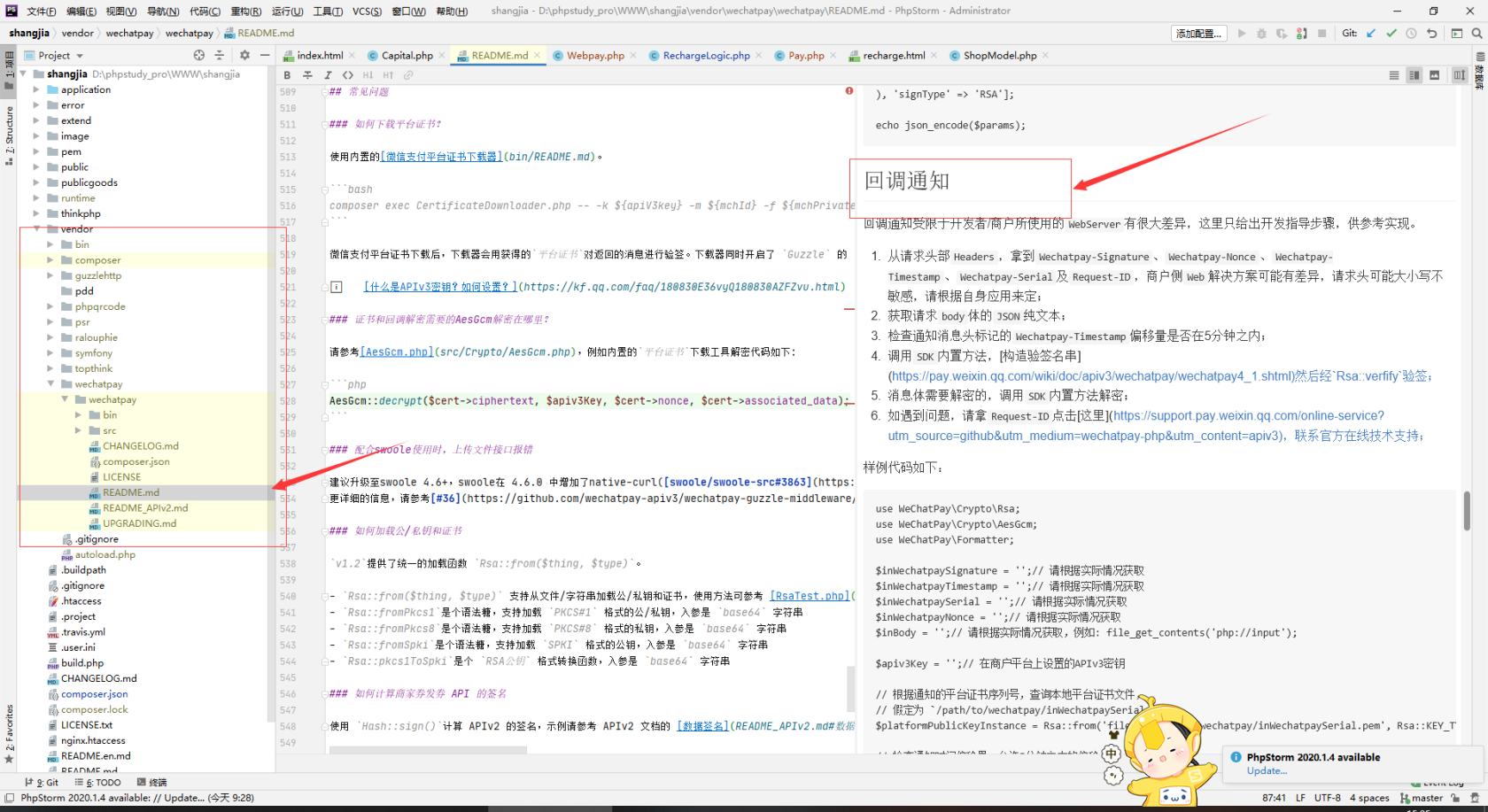Image resolution: width=1488 pixels, height=812 pixels.
Task: Open the Database side panel
Action: [1479, 71]
